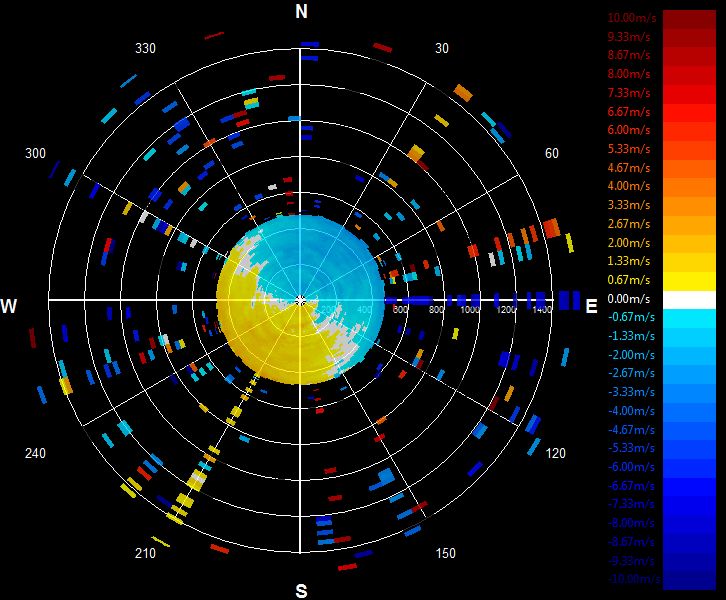Image resolution: width=726 pixels, height=600 pixels.
Task: Click the 120 degree azimuth label
Action: click(556, 453)
